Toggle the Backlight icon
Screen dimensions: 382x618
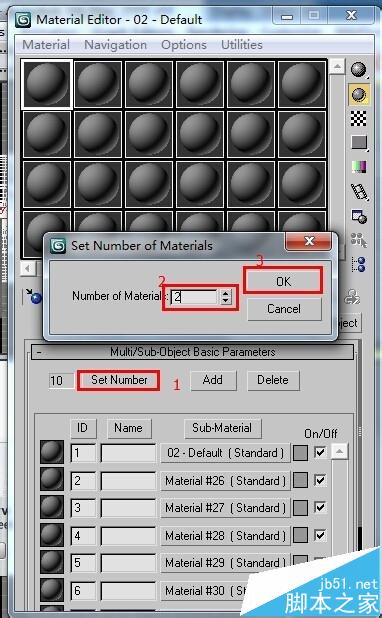(x=359, y=94)
